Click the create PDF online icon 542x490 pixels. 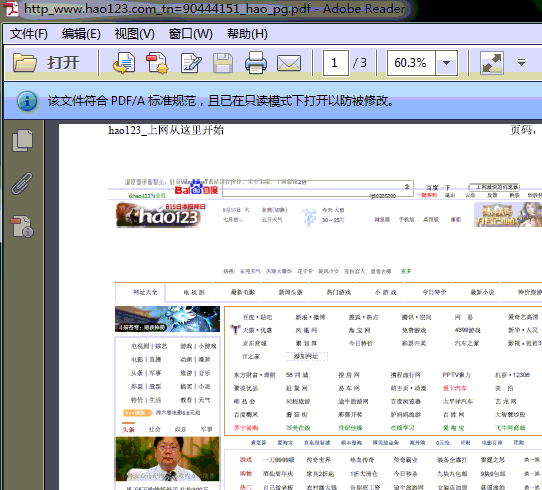[157, 63]
